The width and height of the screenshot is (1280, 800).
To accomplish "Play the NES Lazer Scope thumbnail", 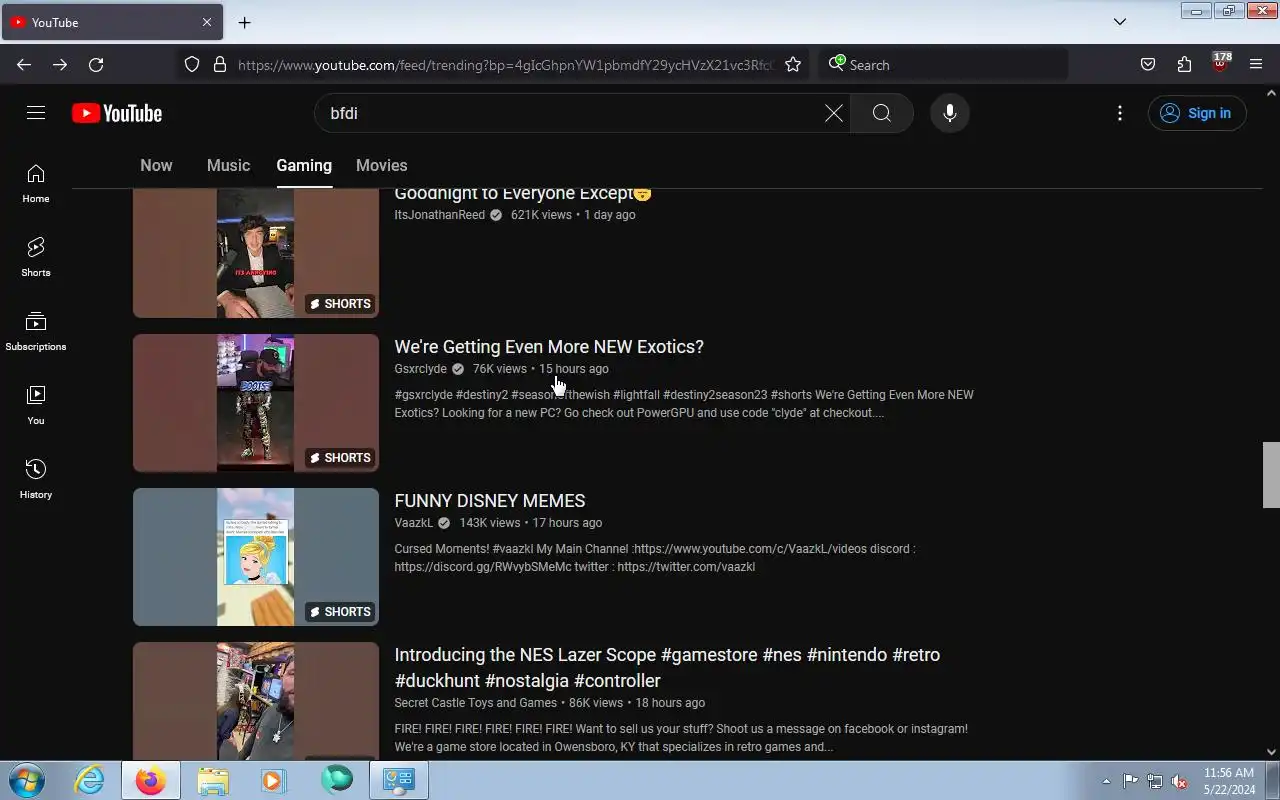I will click(256, 701).
